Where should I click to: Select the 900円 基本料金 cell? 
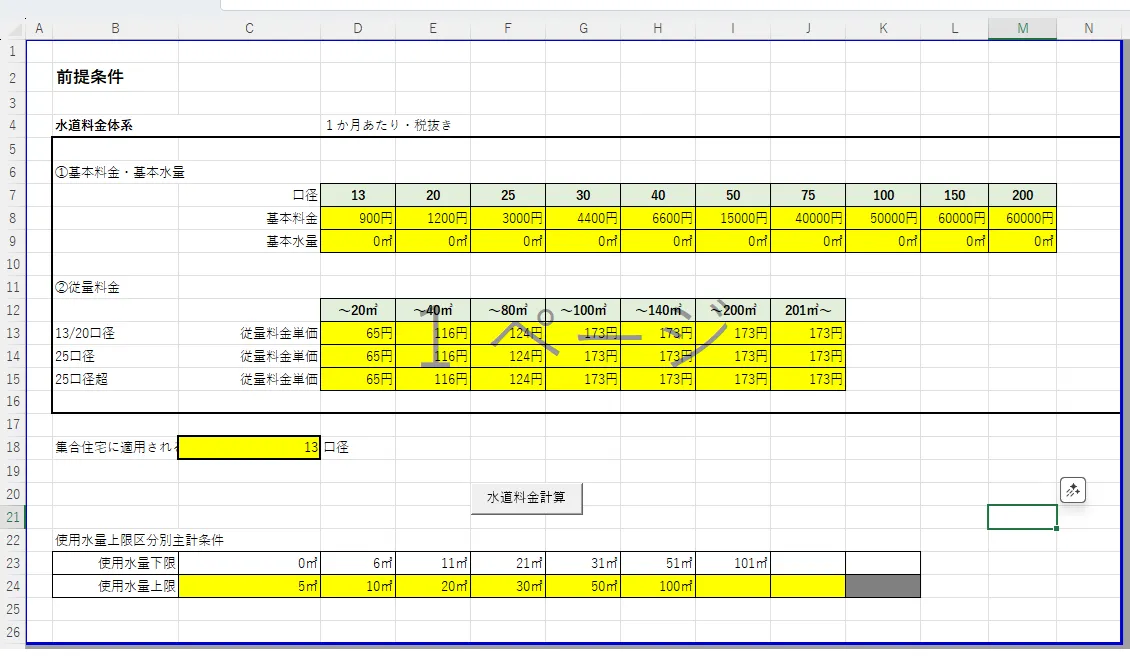358,218
